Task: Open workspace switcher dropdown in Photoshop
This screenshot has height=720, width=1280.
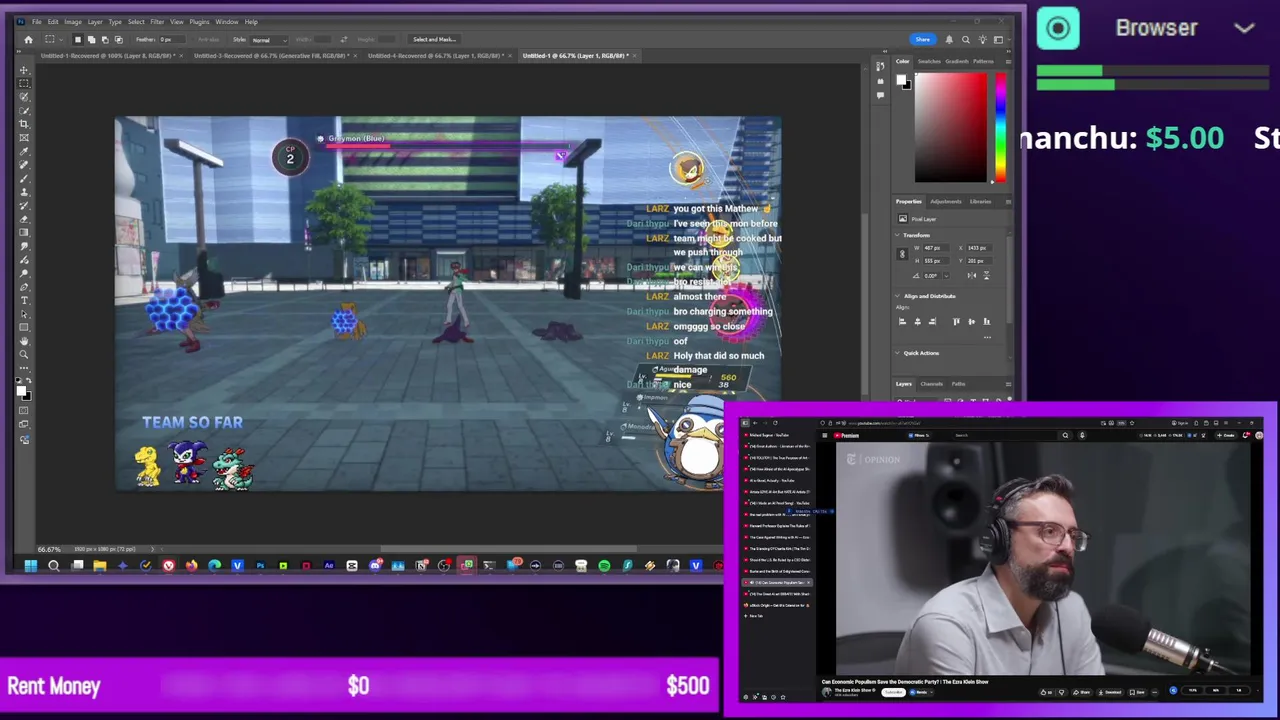Action: pyautogui.click(x=1009, y=39)
